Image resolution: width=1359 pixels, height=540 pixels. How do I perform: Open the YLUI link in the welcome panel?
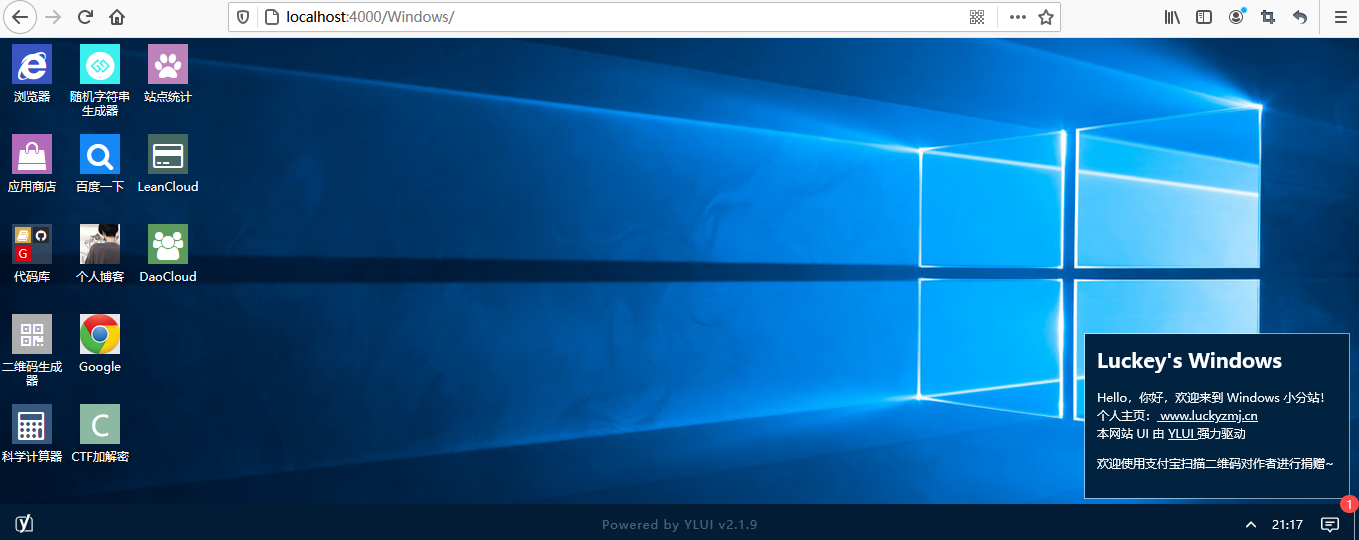click(1181, 434)
